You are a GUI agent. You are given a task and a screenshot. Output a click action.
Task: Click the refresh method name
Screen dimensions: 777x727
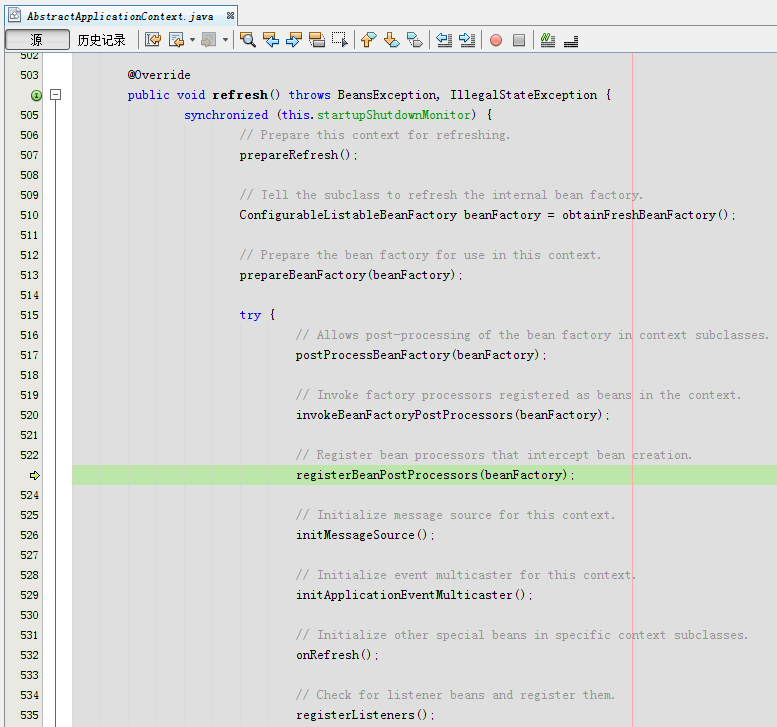point(240,95)
